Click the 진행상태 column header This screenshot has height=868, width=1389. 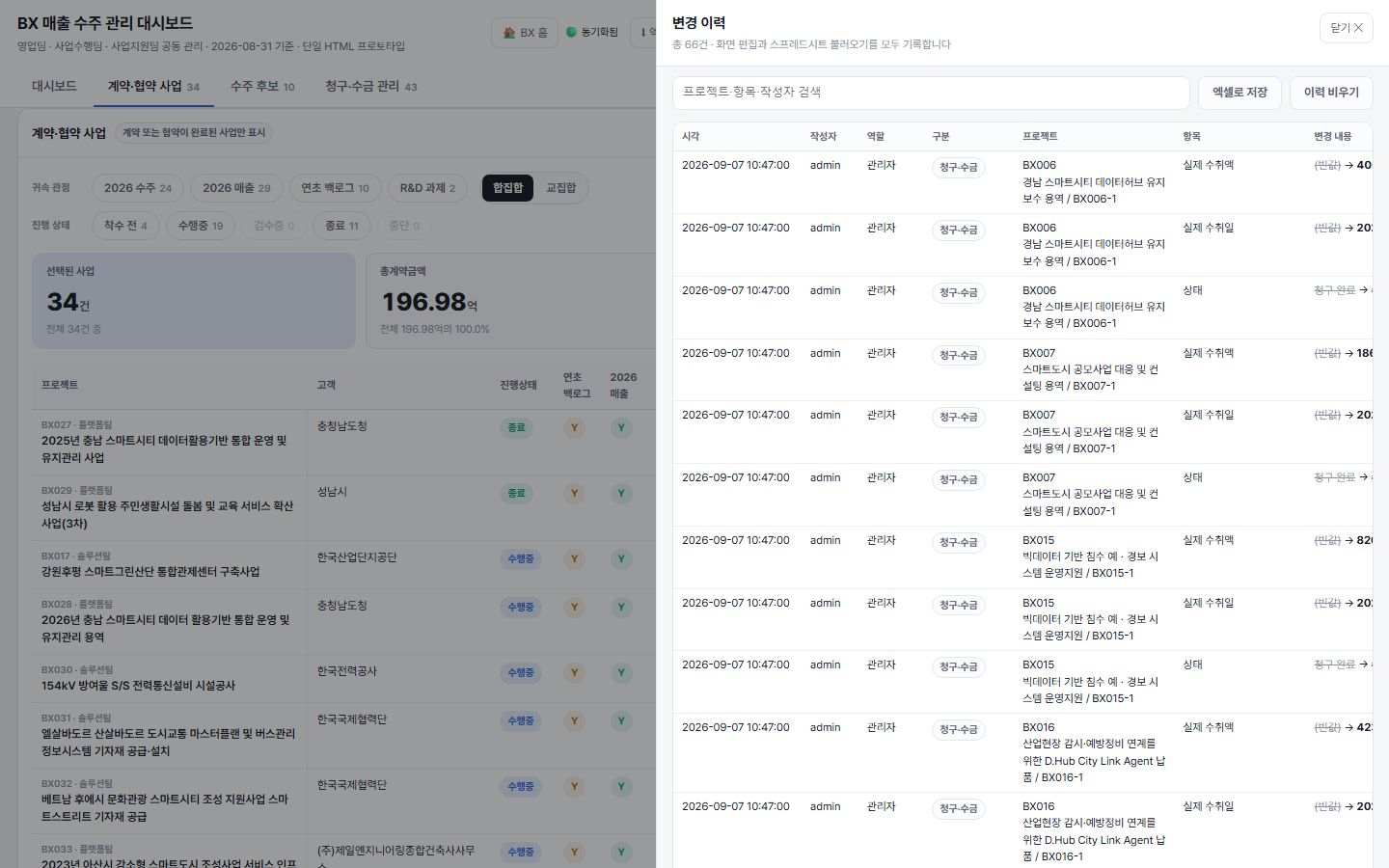coord(518,385)
